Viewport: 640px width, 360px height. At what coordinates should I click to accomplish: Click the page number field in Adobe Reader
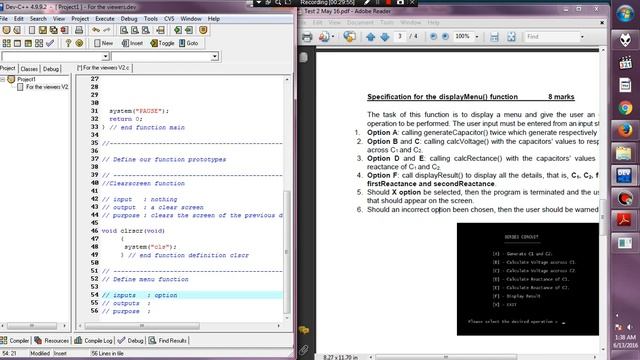tap(401, 37)
